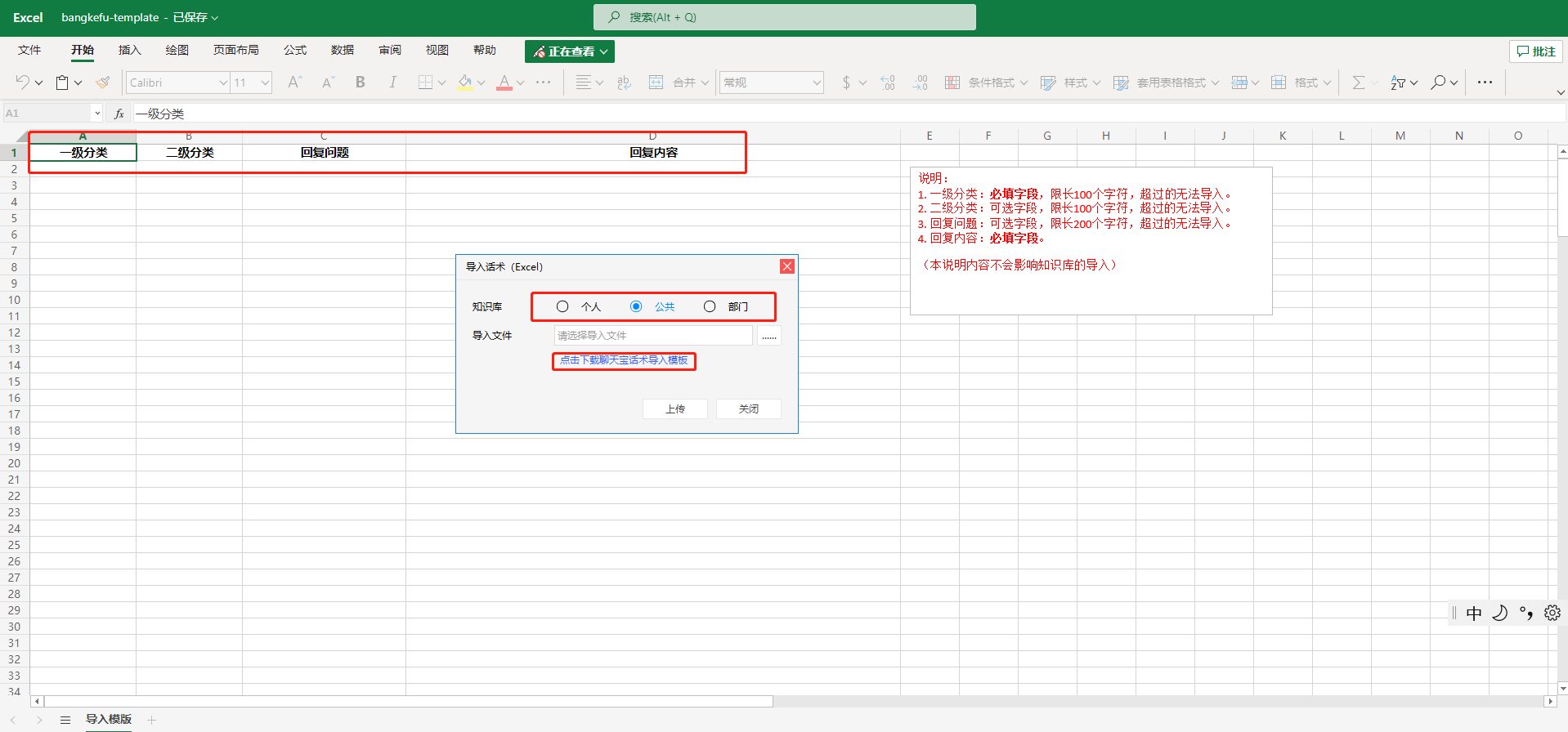Click the search box in title bar
Screen dimensions: 1568x732
point(785,17)
